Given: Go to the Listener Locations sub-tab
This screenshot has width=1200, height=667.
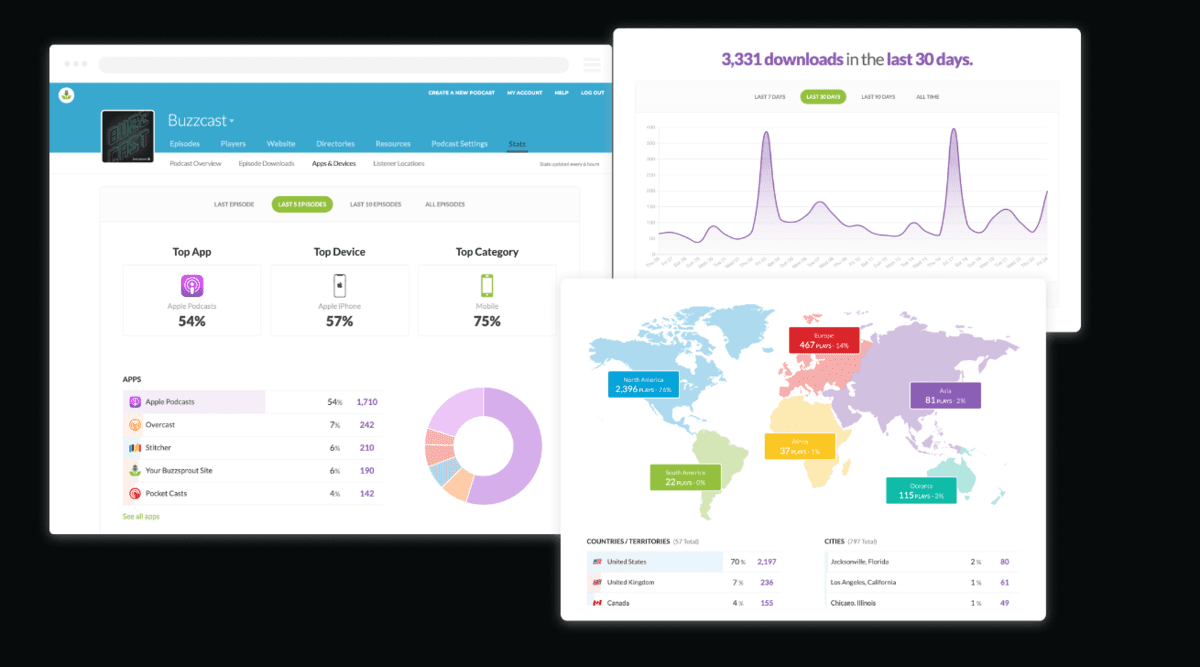Looking at the screenshot, I should 399,163.
